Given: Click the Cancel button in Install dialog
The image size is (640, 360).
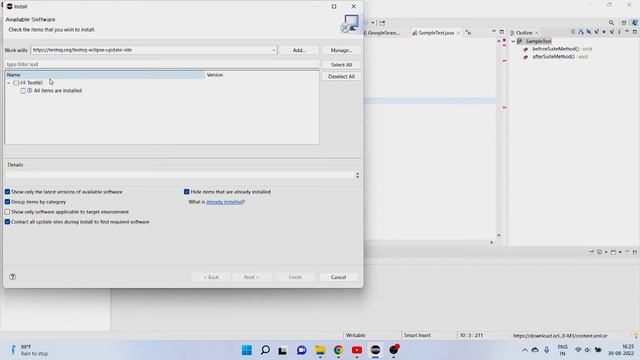Looking at the screenshot, I should (338, 277).
